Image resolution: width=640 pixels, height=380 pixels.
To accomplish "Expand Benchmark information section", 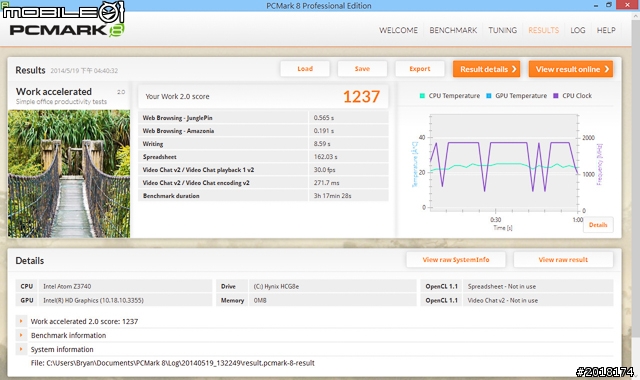I will click(x=21, y=335).
